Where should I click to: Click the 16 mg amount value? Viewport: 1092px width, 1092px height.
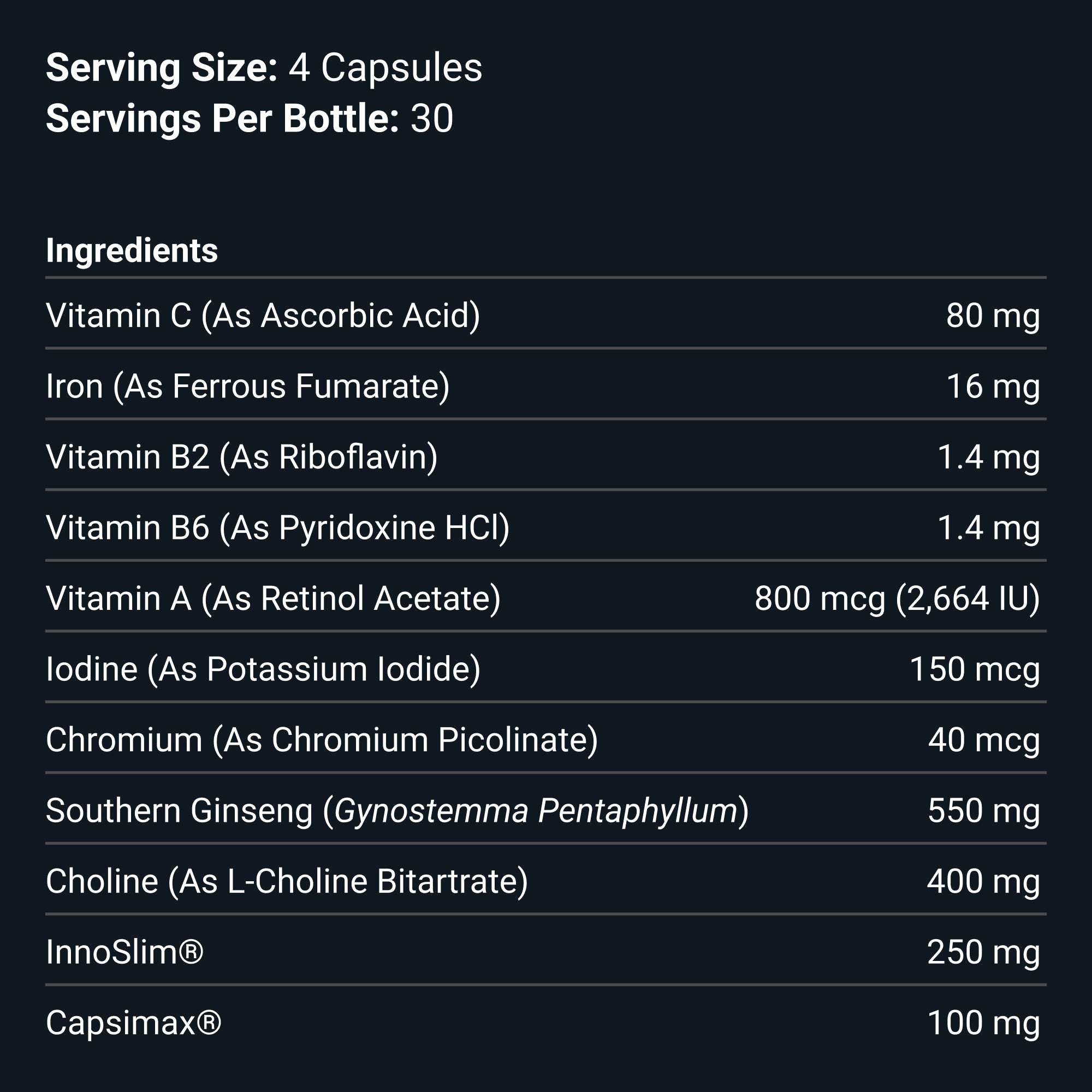pyautogui.click(x=993, y=387)
